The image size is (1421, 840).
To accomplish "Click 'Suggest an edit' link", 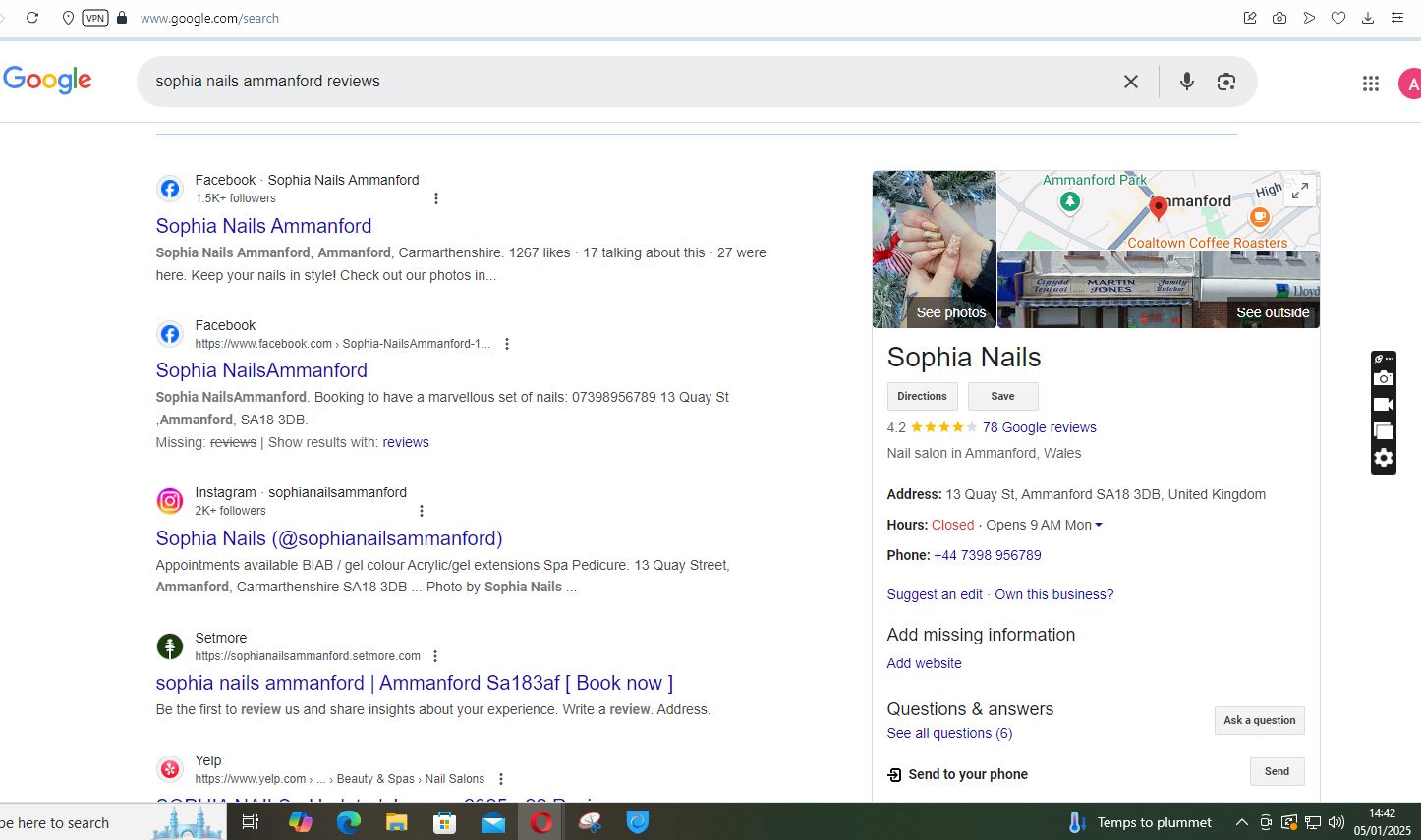I will pyautogui.click(x=935, y=594).
